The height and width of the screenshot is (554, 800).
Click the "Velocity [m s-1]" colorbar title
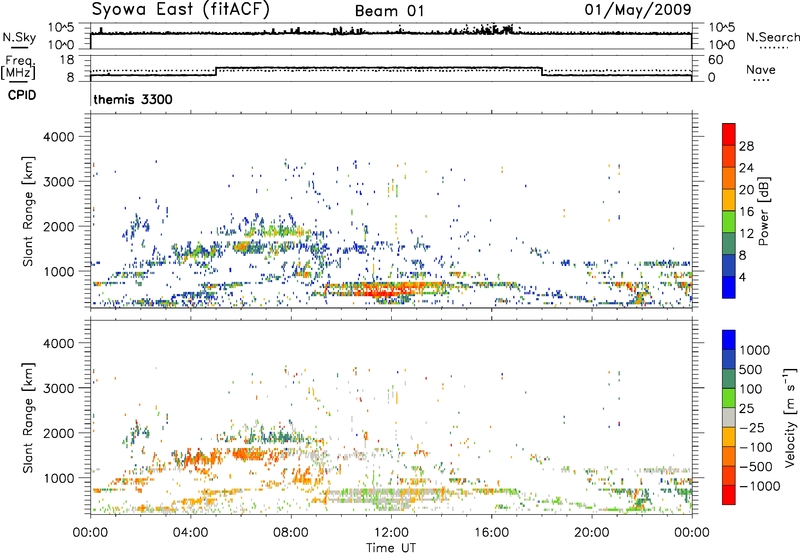[x=790, y=417]
